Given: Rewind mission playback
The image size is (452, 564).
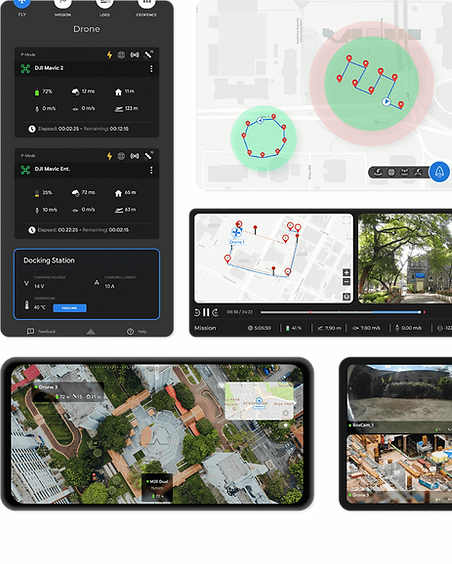Looking at the screenshot, I should click(x=197, y=312).
